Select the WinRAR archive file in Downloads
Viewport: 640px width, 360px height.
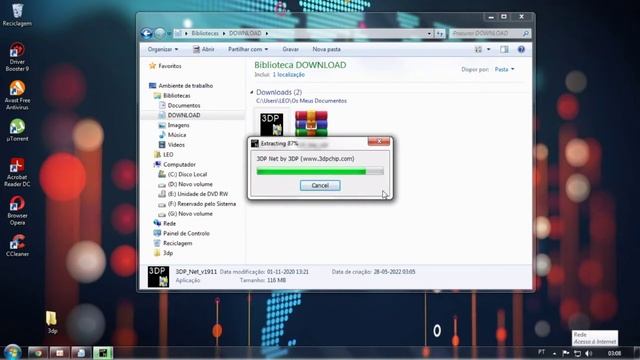[311, 123]
